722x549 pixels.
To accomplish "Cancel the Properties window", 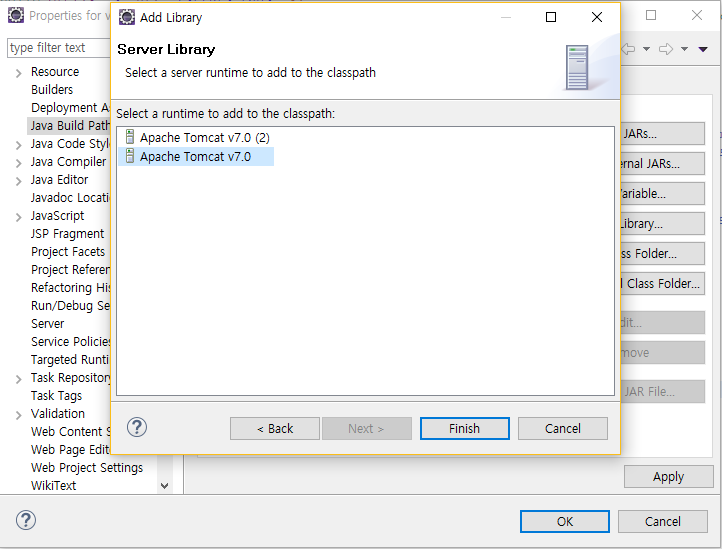I will pos(663,521).
